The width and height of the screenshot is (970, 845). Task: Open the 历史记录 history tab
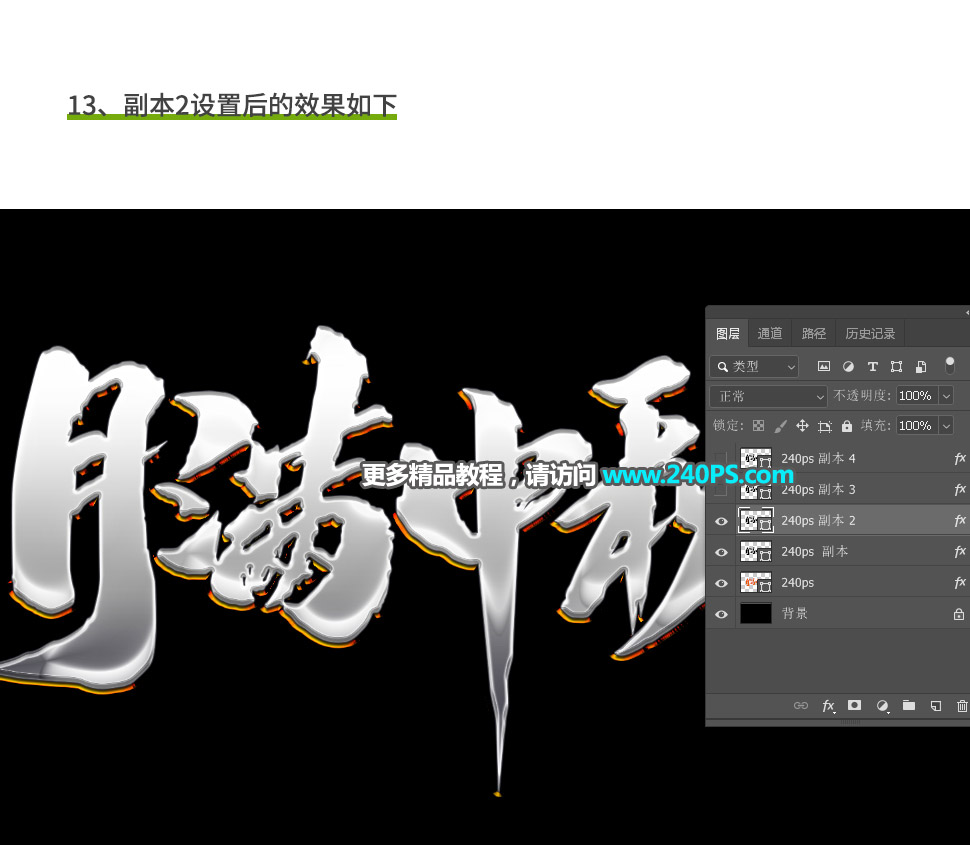coord(870,333)
